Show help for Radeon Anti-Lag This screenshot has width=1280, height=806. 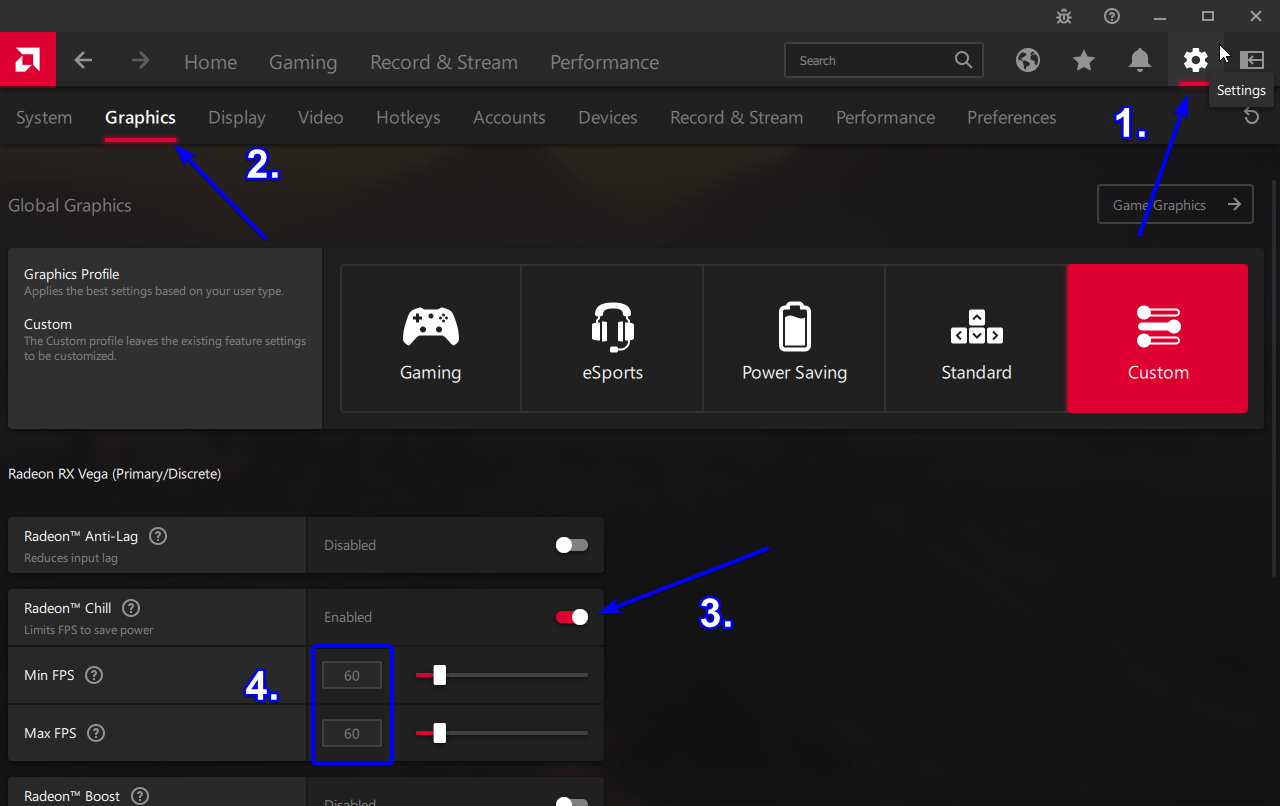click(158, 536)
